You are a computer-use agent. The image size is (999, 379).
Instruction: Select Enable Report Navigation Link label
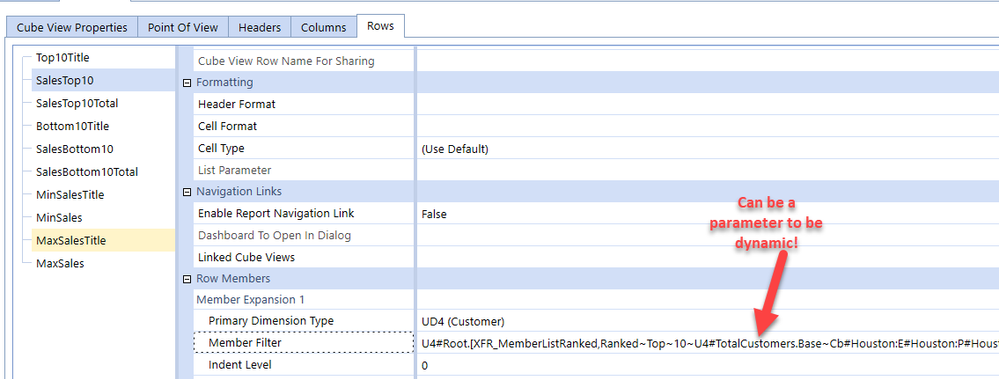(276, 213)
